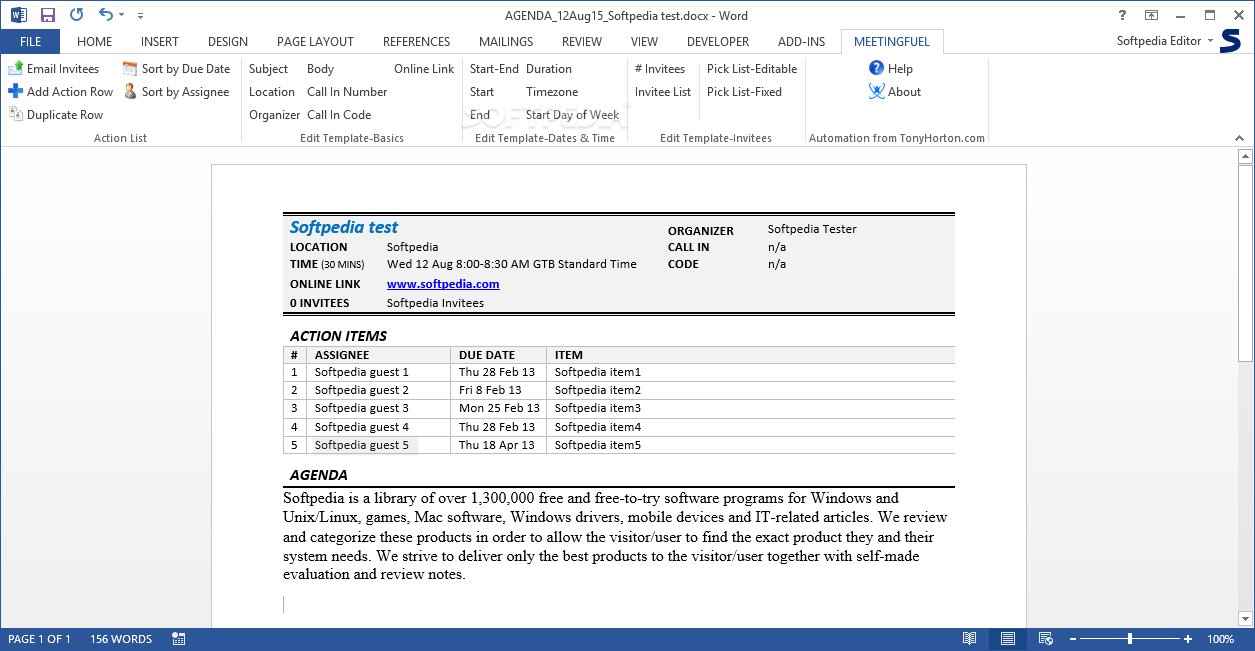Open the FILE tab

[30, 42]
